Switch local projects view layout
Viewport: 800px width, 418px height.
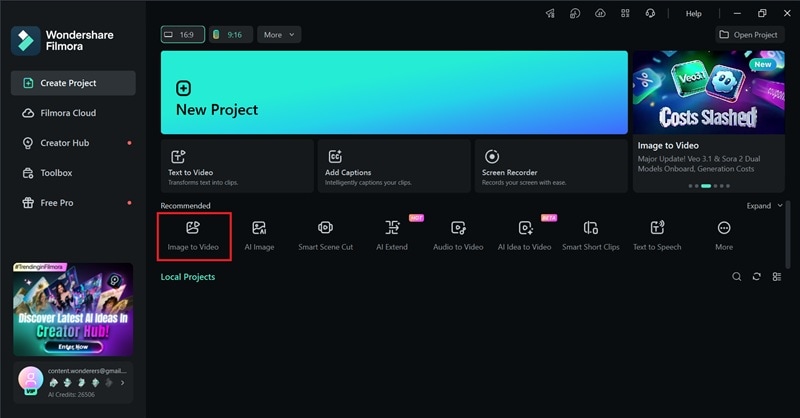pyautogui.click(x=777, y=277)
